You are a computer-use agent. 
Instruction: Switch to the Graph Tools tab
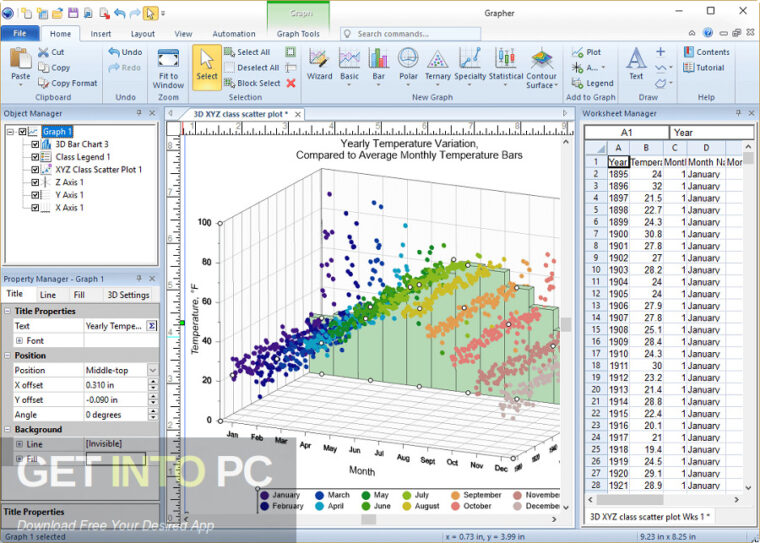(298, 34)
